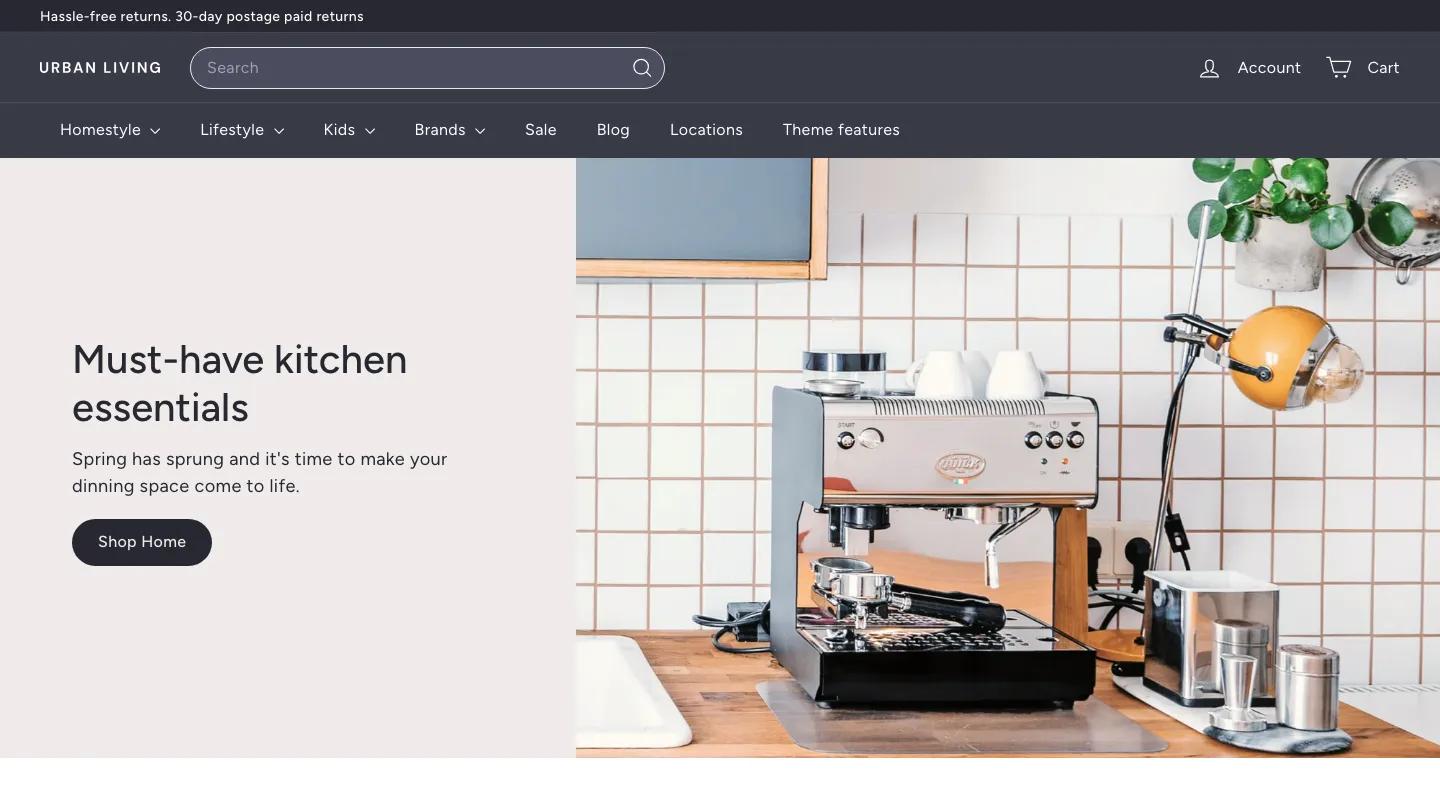Screen dimensions: 1440x810
Task: Open the Lifestyle navigation item
Action: pyautogui.click(x=242, y=130)
